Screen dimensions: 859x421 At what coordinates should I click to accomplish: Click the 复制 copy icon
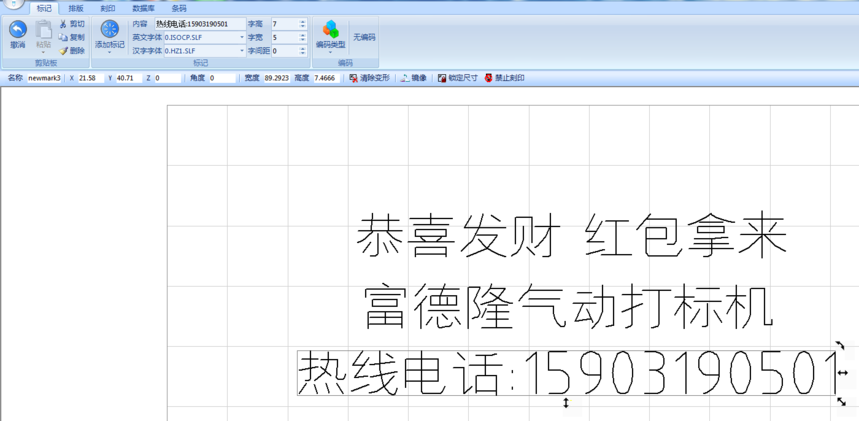(63, 37)
